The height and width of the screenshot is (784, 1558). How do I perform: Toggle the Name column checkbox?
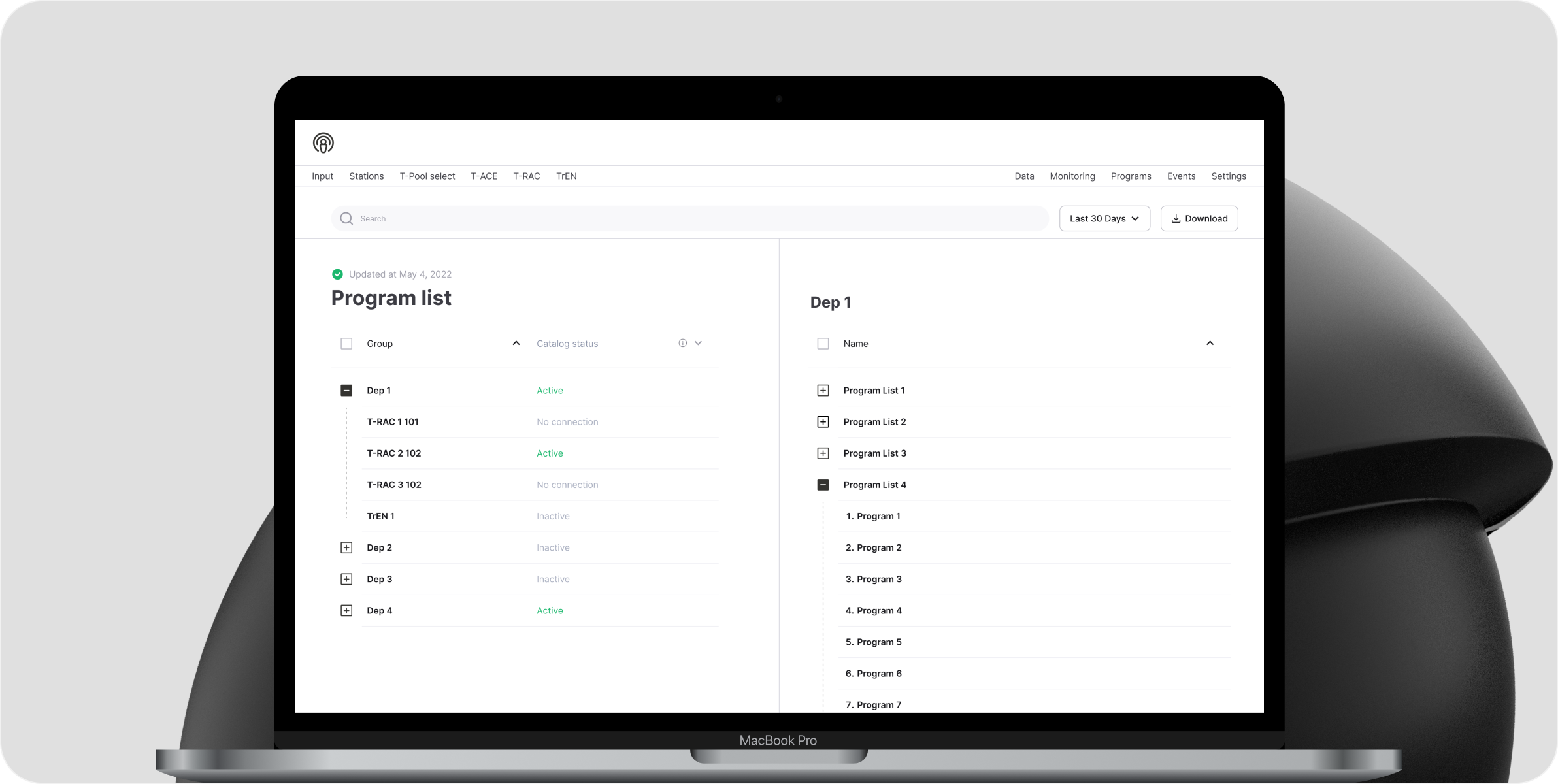(823, 344)
